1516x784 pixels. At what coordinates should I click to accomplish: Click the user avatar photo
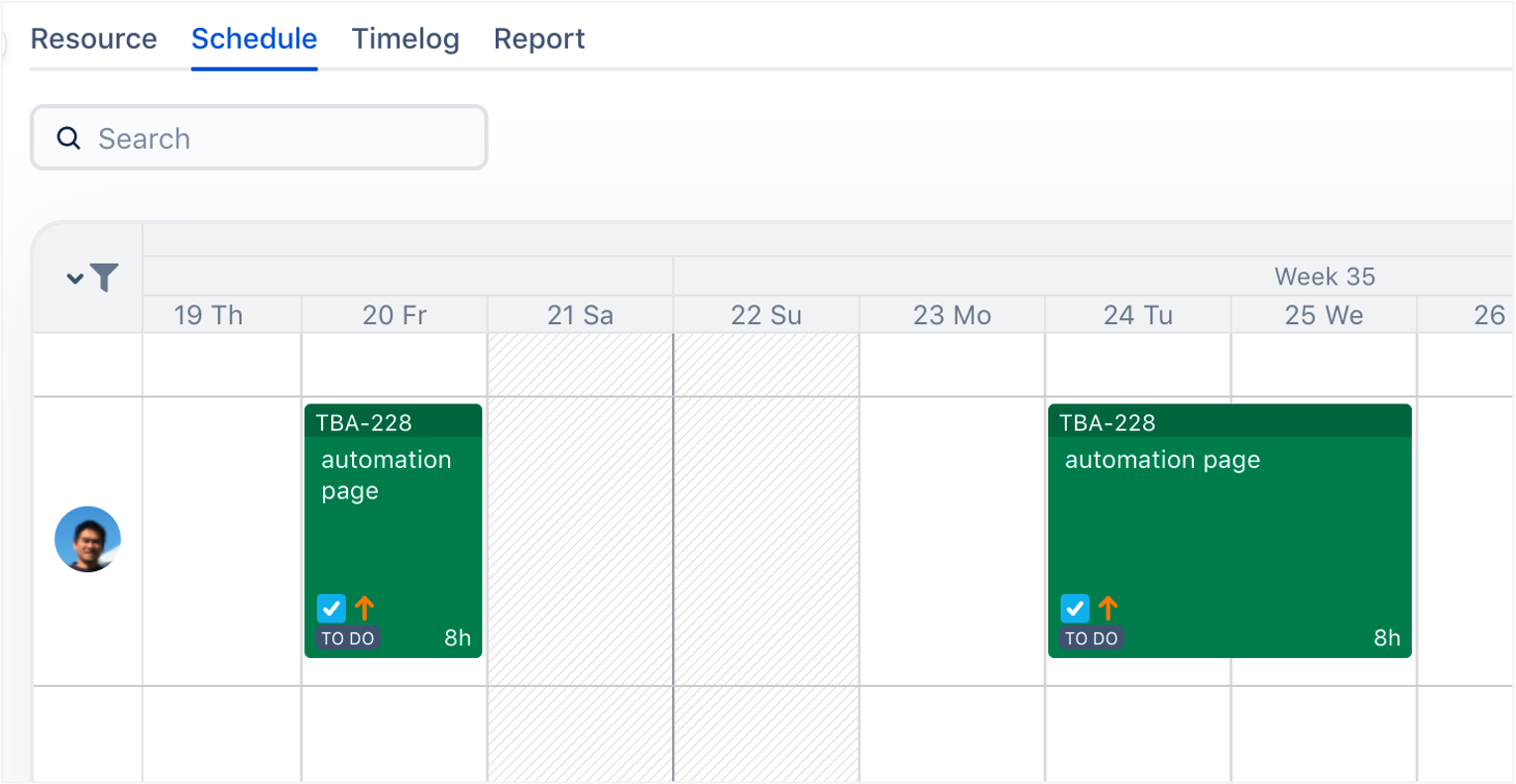87,539
